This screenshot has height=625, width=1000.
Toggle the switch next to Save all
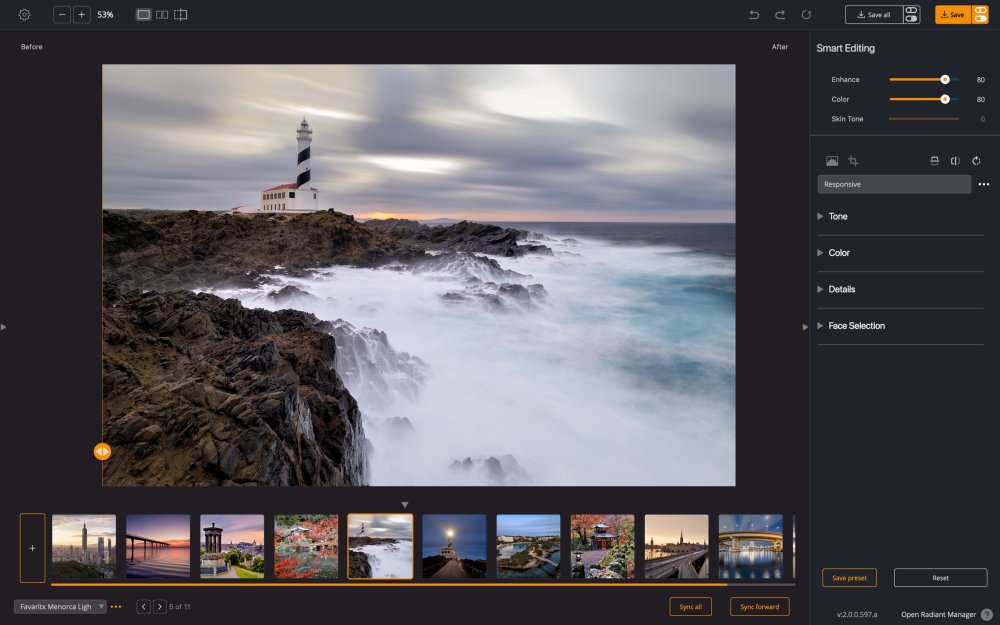click(911, 15)
